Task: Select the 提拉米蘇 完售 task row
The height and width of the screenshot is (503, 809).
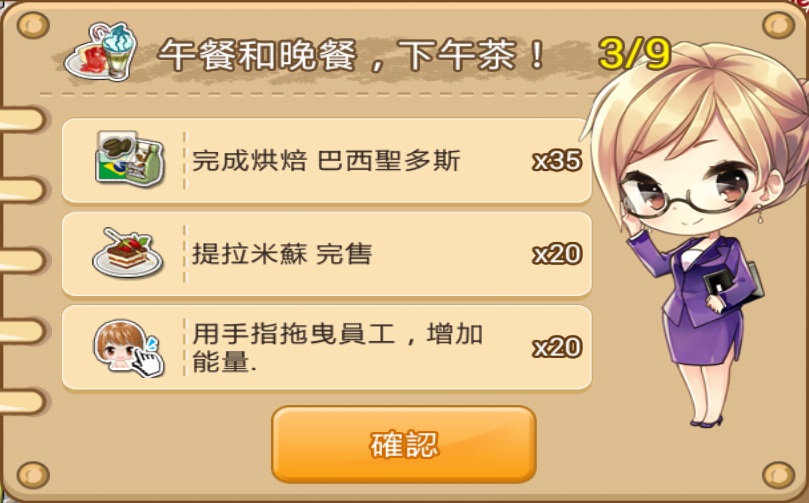Action: 327,254
